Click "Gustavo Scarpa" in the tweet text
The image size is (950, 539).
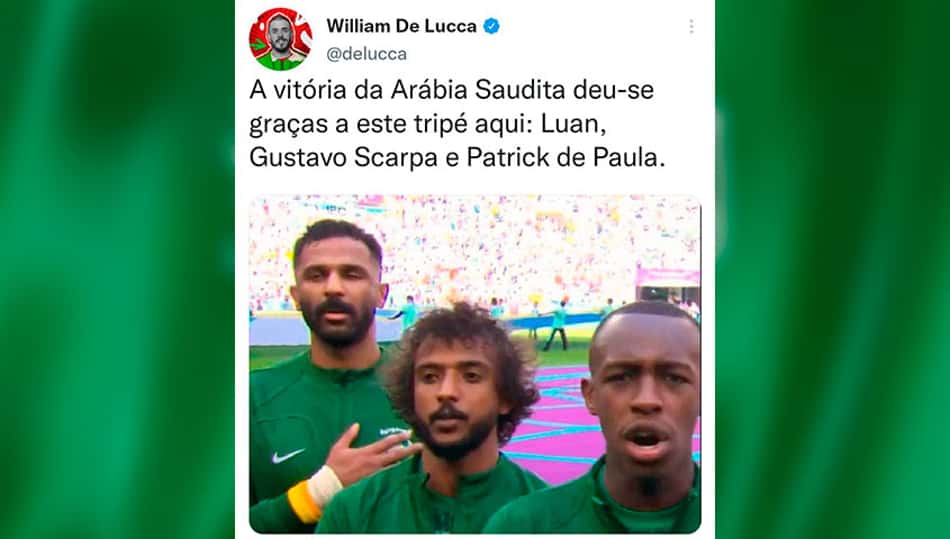click(344, 158)
